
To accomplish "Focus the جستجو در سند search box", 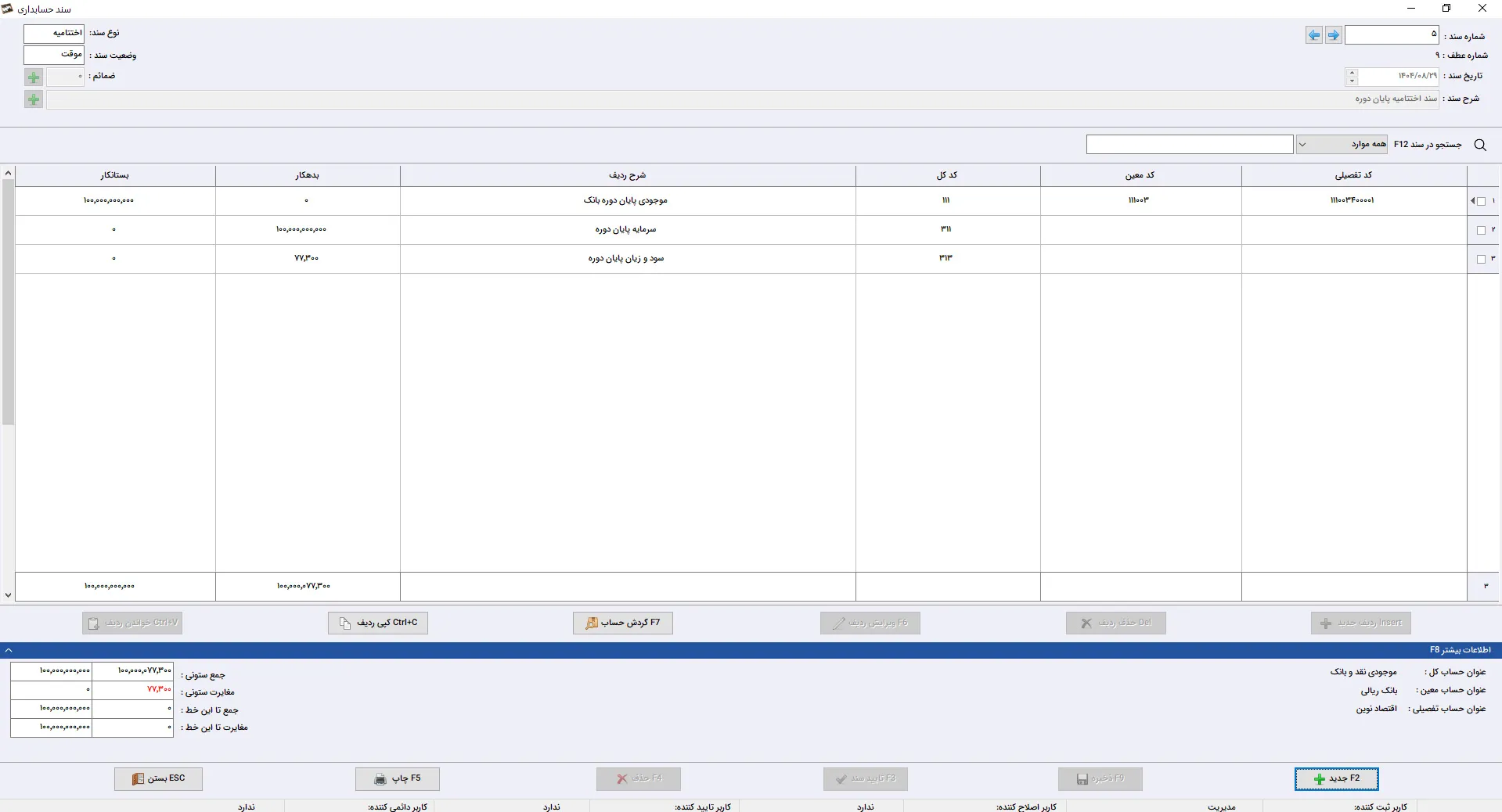I will [x=1190, y=144].
